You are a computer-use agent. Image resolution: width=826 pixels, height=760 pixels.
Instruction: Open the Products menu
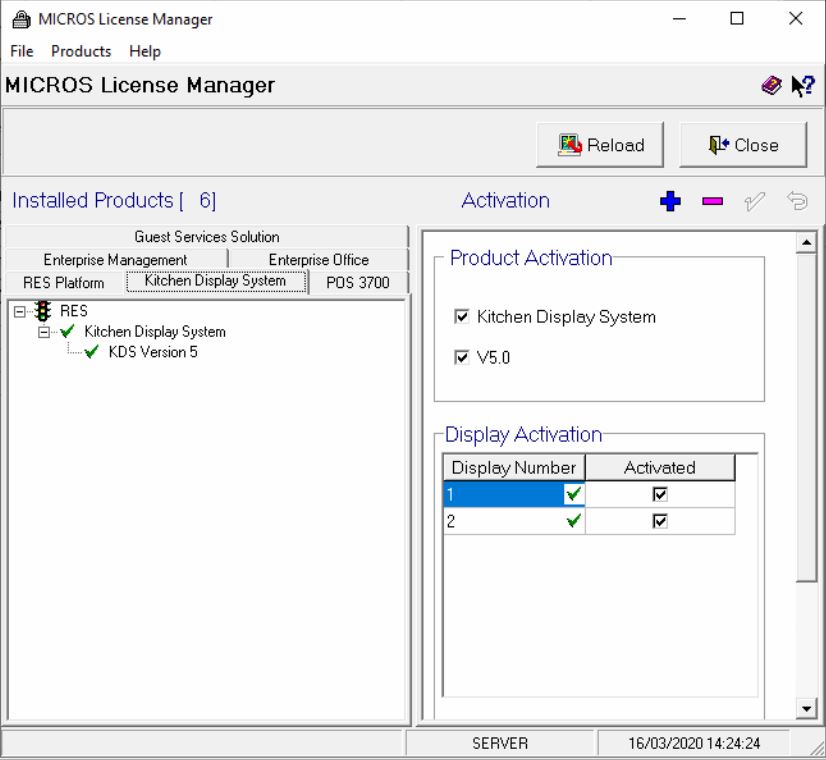click(81, 51)
